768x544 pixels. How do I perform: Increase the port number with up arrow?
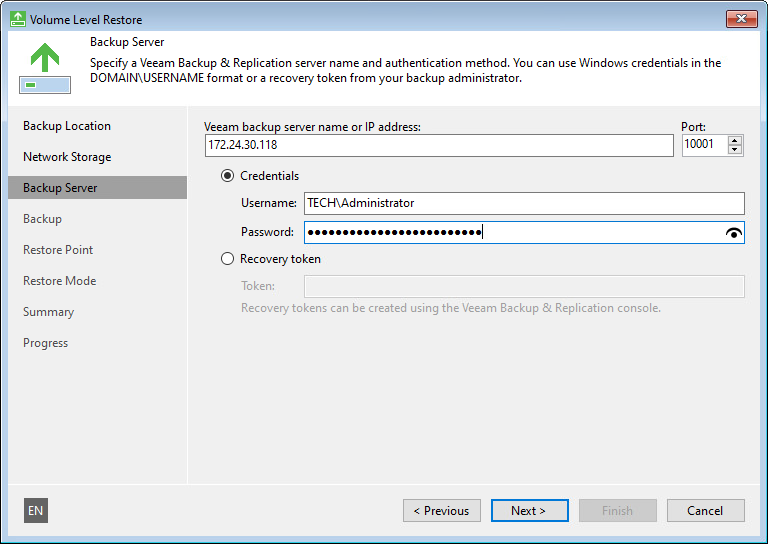[x=734, y=141]
